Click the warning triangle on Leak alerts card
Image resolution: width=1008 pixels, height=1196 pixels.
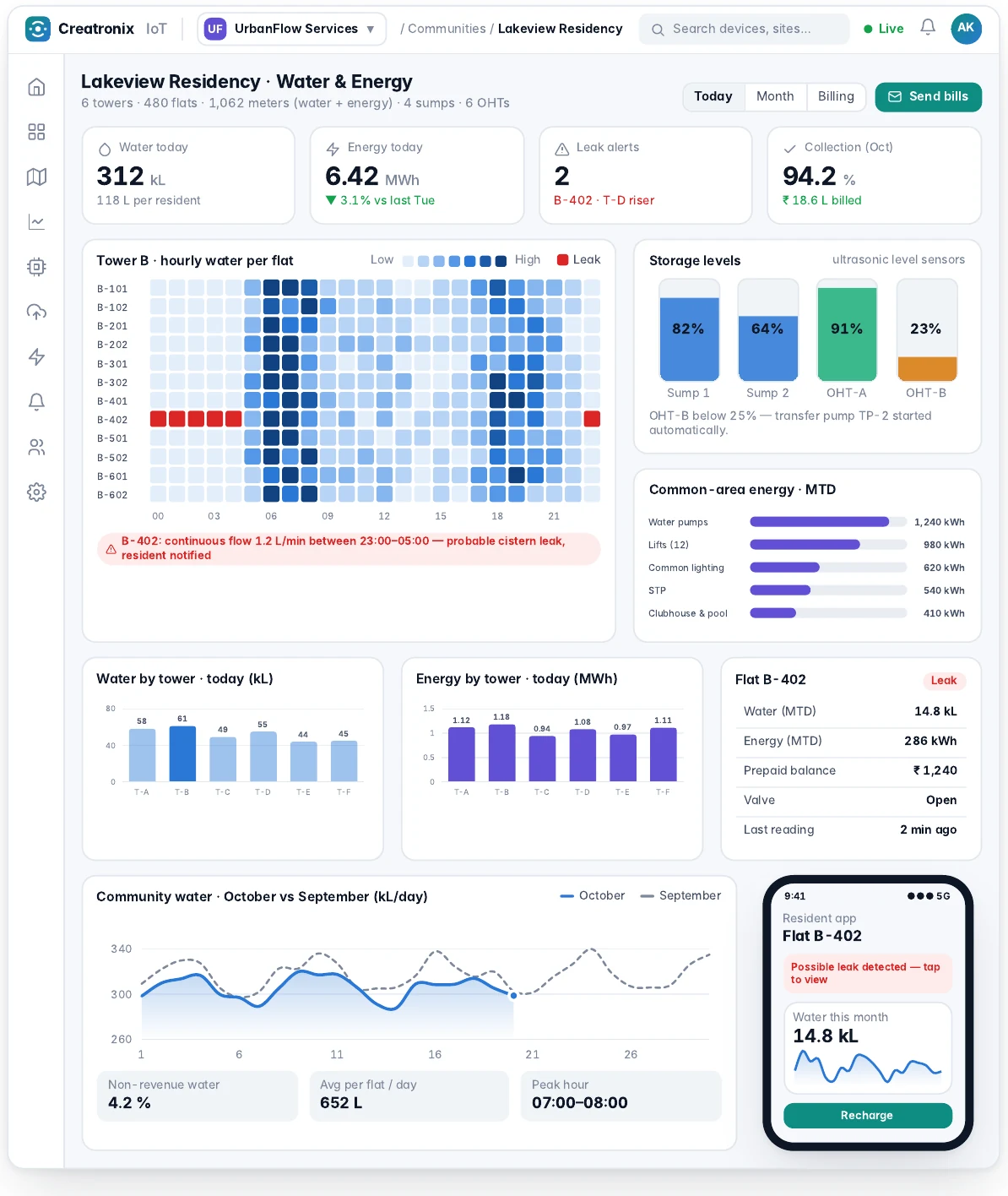(561, 149)
